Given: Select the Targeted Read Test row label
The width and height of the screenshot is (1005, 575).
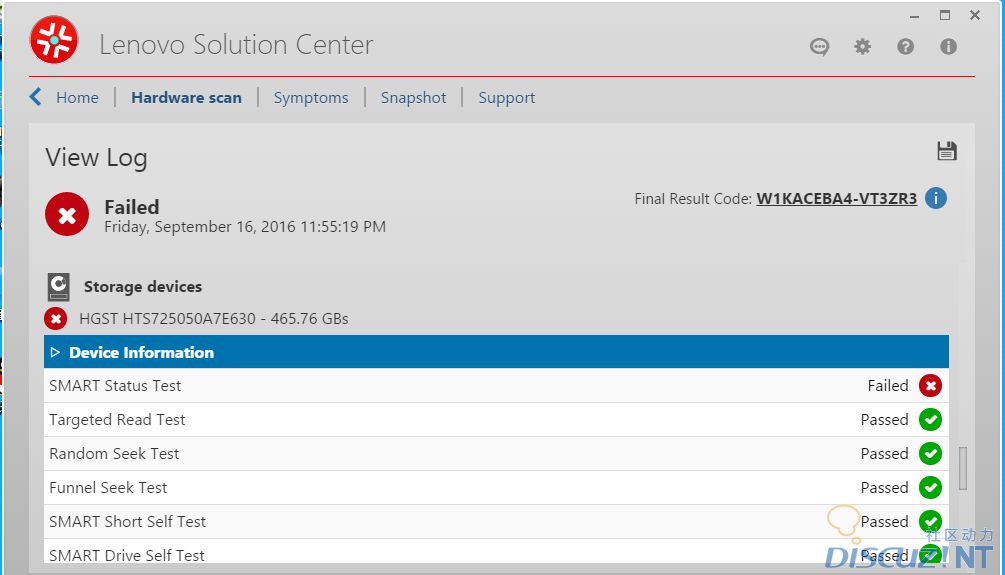Looking at the screenshot, I should pyautogui.click(x=117, y=419).
